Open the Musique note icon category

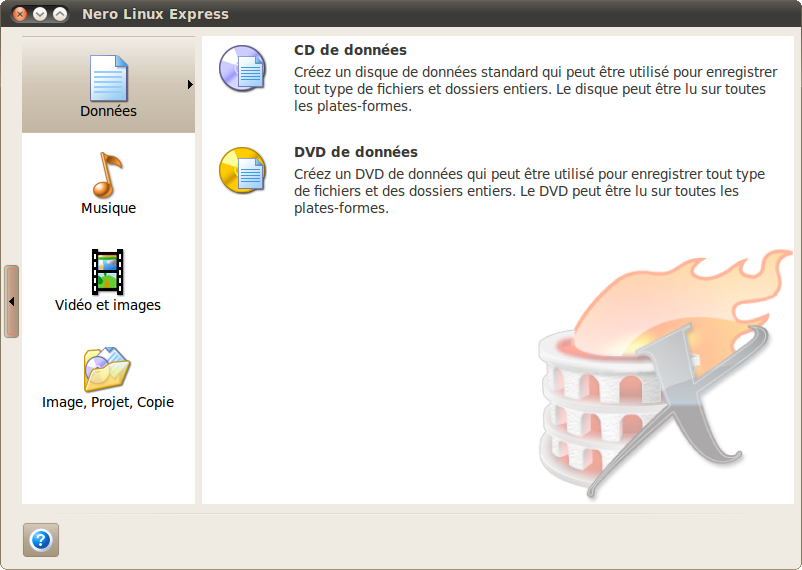(x=107, y=175)
